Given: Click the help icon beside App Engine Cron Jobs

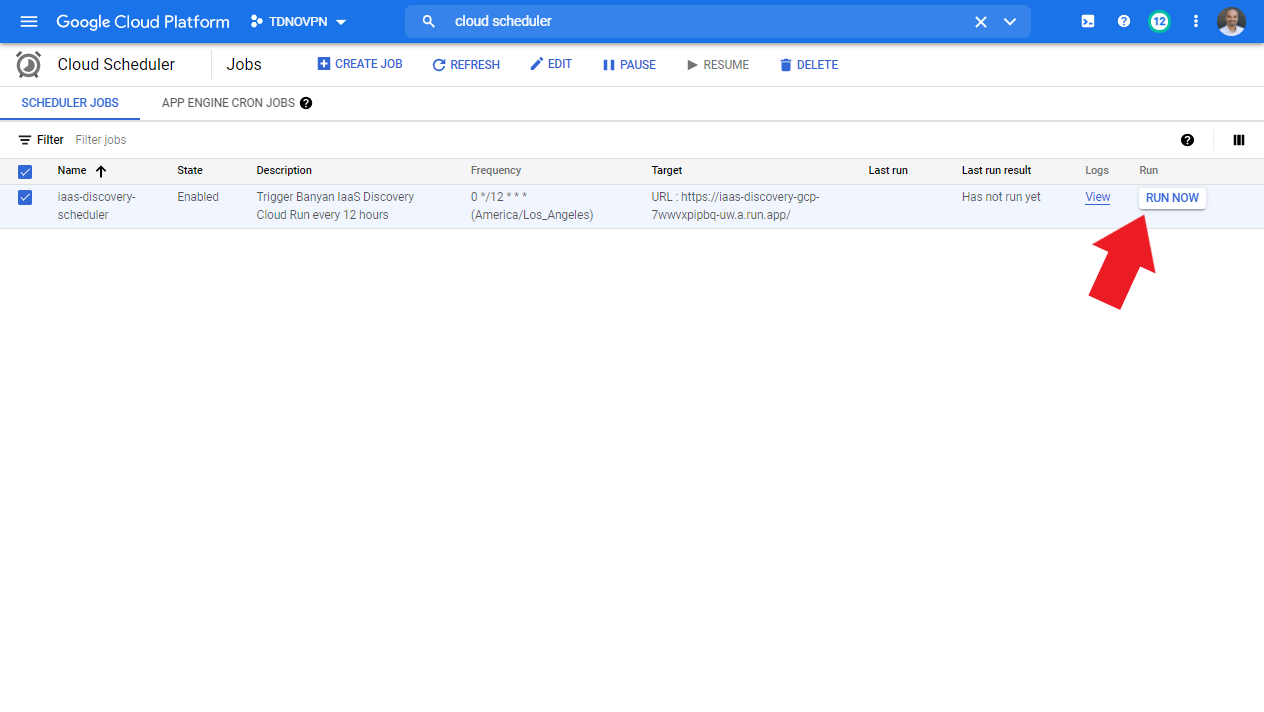Looking at the screenshot, I should pyautogui.click(x=306, y=103).
